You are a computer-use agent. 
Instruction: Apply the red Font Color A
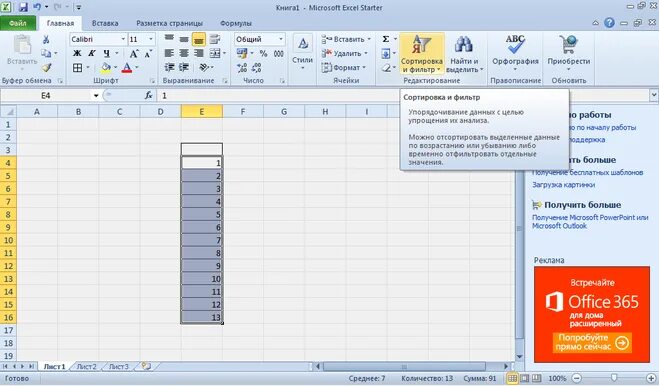tap(127, 67)
